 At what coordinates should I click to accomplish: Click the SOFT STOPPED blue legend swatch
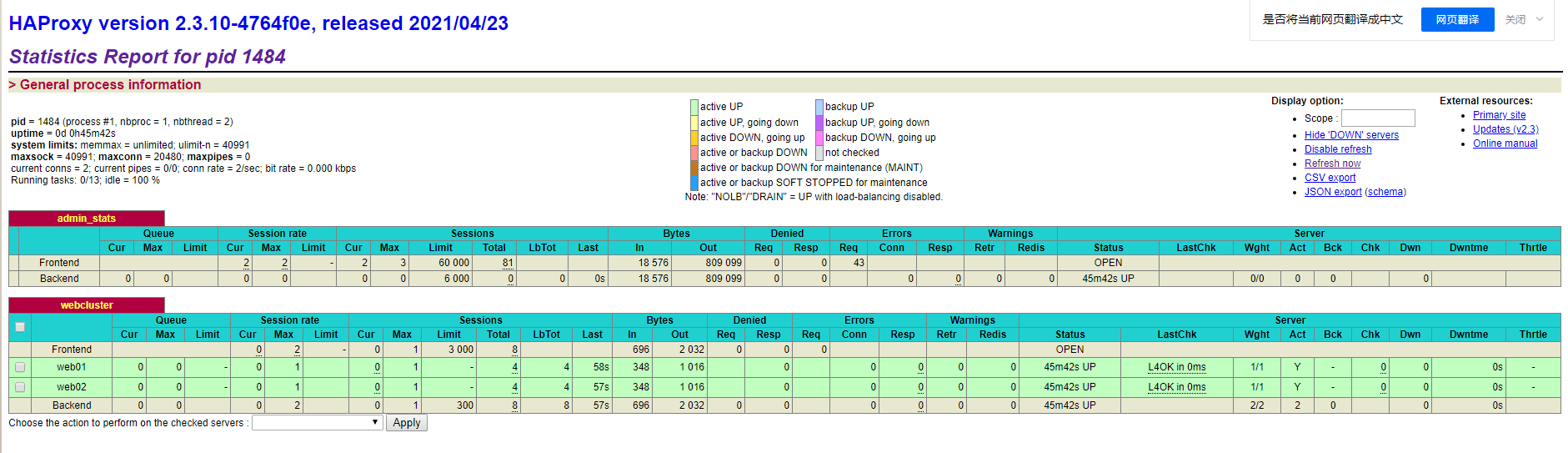pyautogui.click(x=694, y=183)
